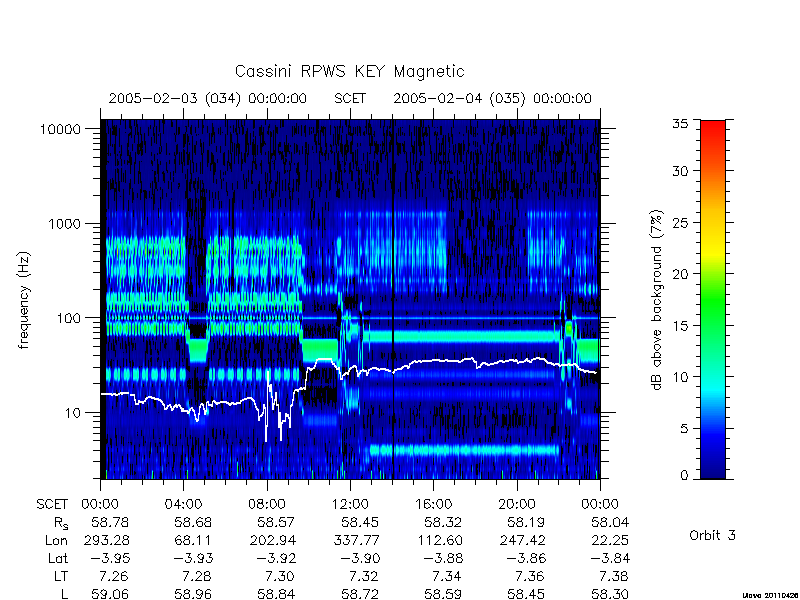Click the Lon value '22.25'
This screenshot has width=800, height=600.
click(x=610, y=540)
